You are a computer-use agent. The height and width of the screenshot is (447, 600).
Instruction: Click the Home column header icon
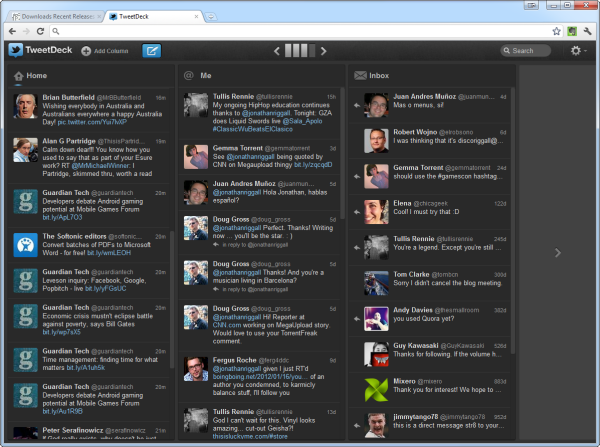[18, 75]
